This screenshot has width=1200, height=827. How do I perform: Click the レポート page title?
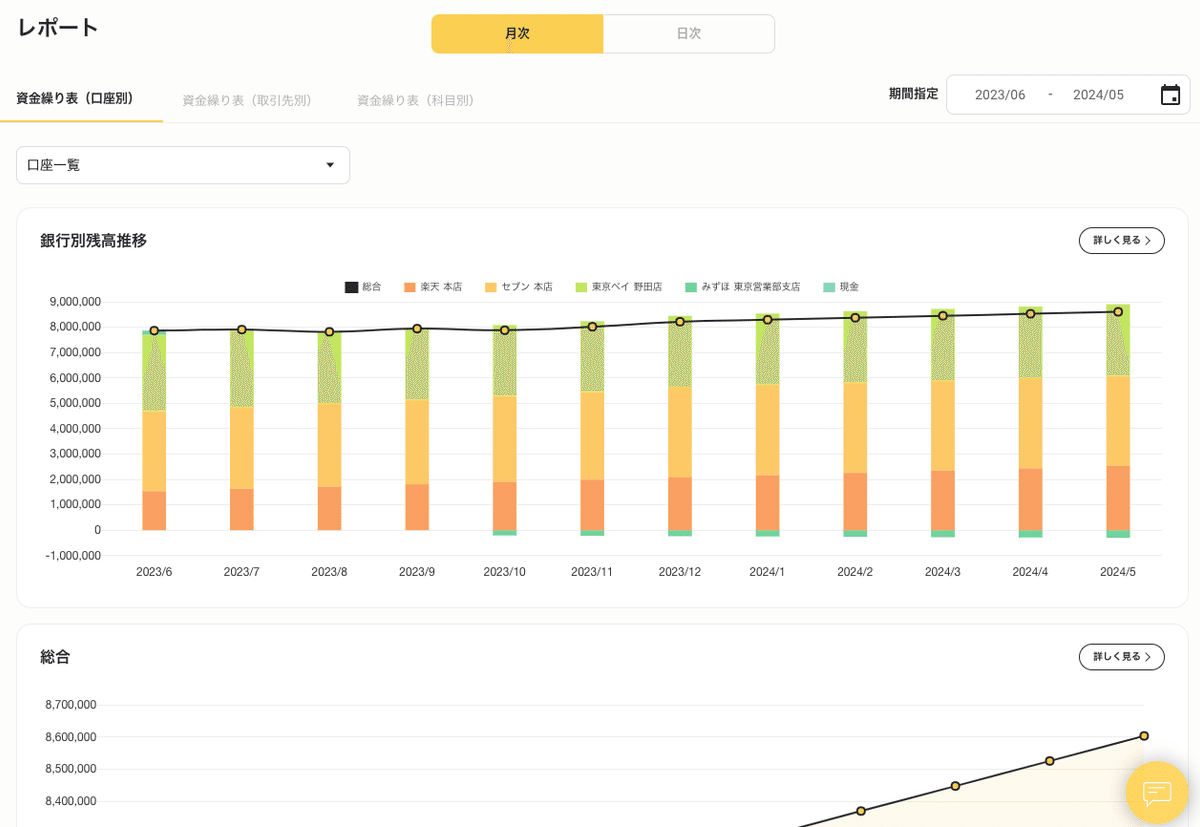(x=57, y=28)
